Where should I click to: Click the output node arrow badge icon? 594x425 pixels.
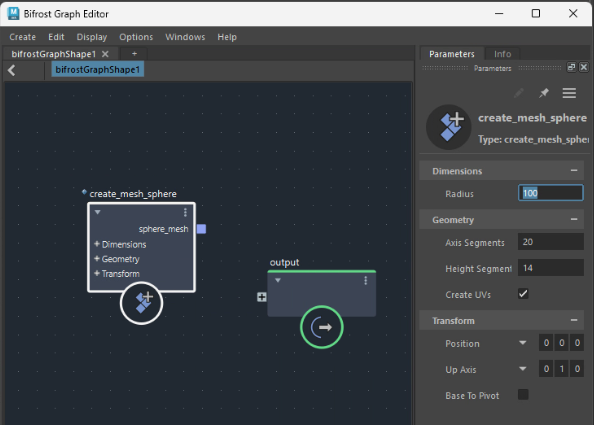click(x=322, y=327)
